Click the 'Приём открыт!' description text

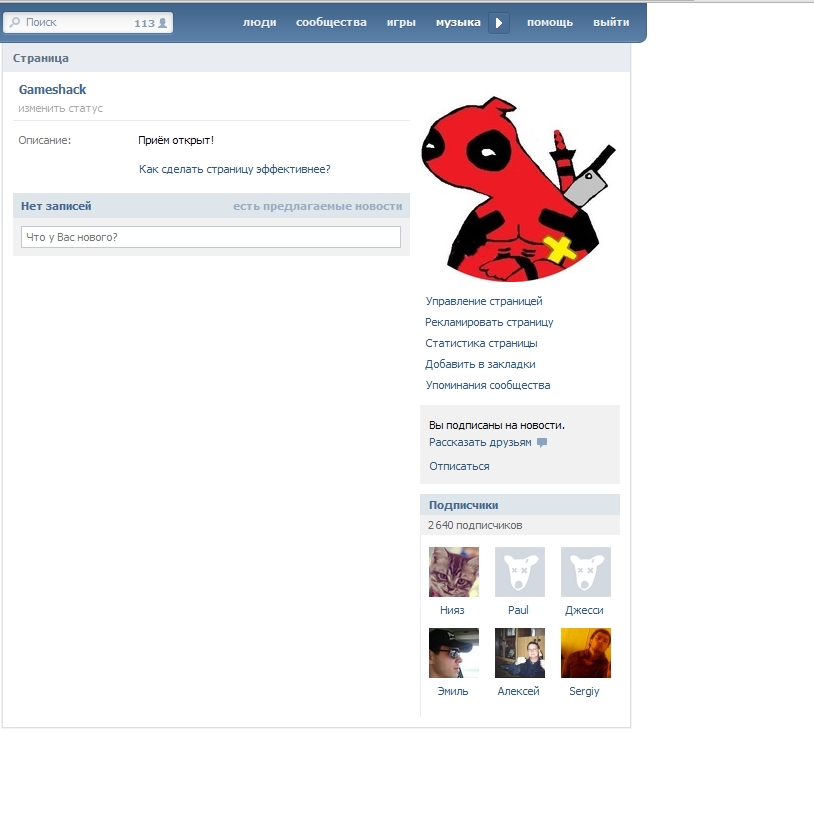pyautogui.click(x=176, y=140)
